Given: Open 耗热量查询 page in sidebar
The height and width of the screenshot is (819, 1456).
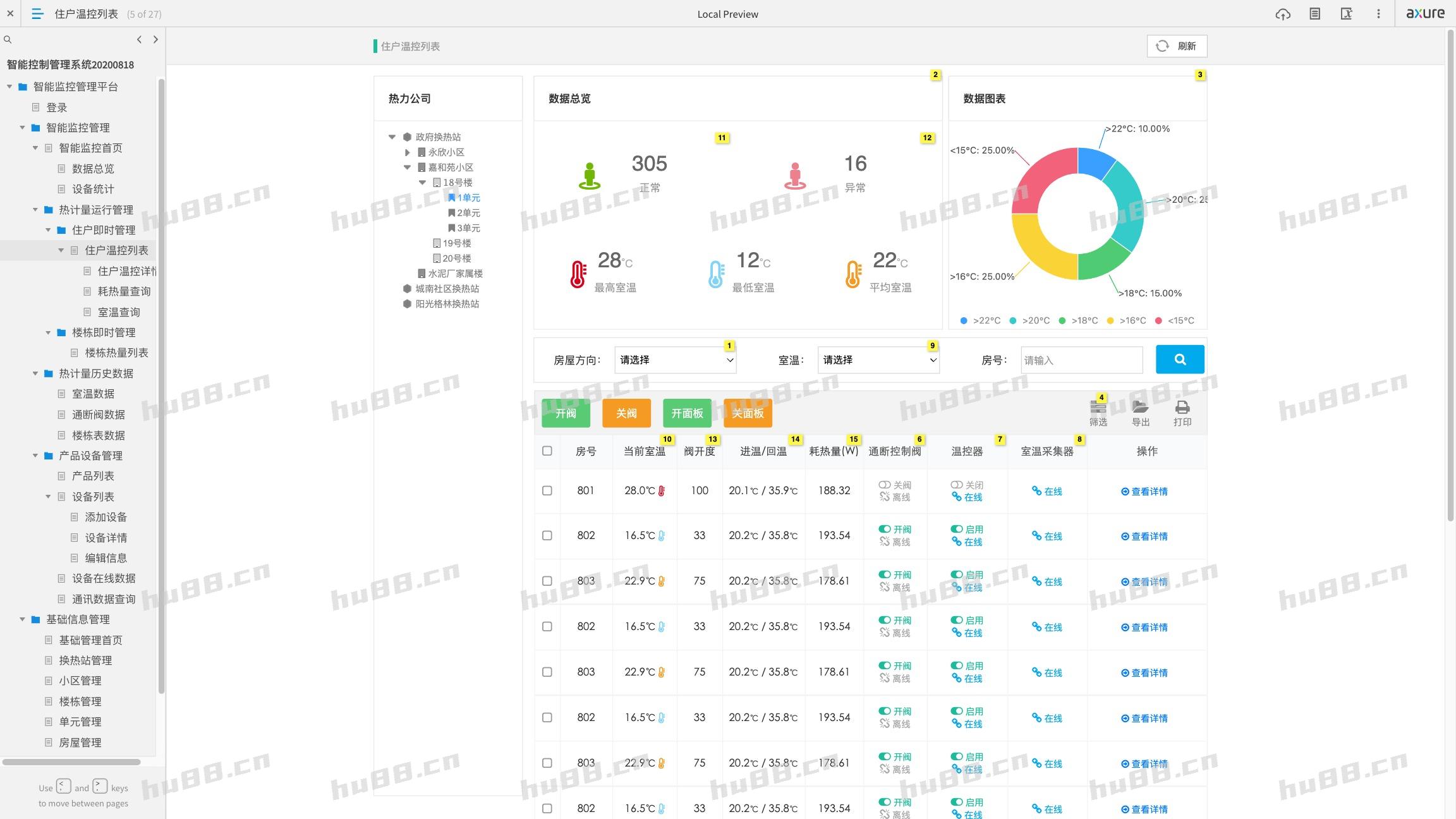Looking at the screenshot, I should point(124,291).
